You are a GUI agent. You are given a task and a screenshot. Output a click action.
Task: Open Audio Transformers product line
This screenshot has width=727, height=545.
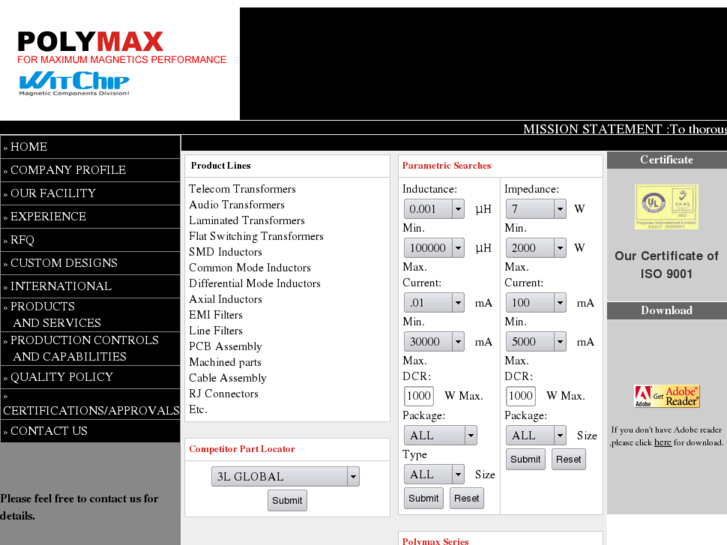click(236, 205)
